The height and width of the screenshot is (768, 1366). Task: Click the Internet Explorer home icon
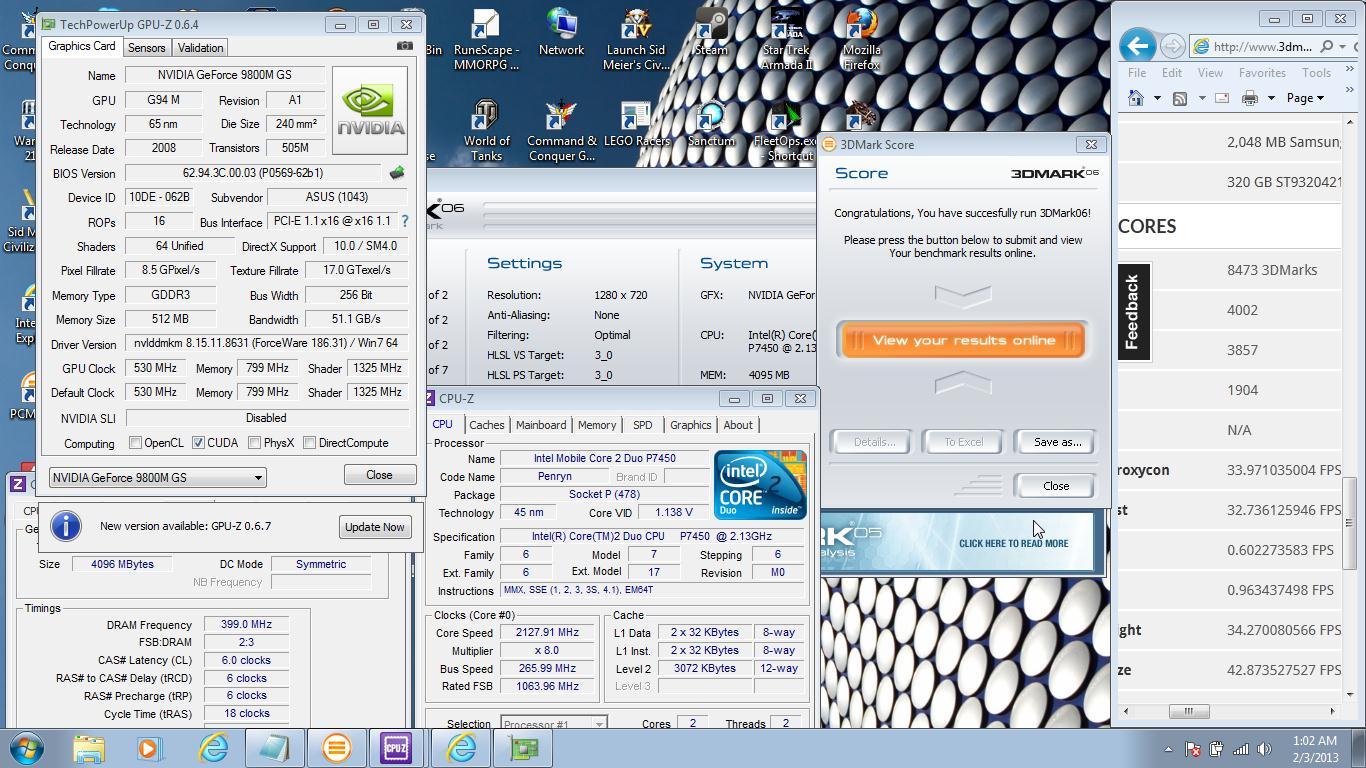click(1136, 98)
